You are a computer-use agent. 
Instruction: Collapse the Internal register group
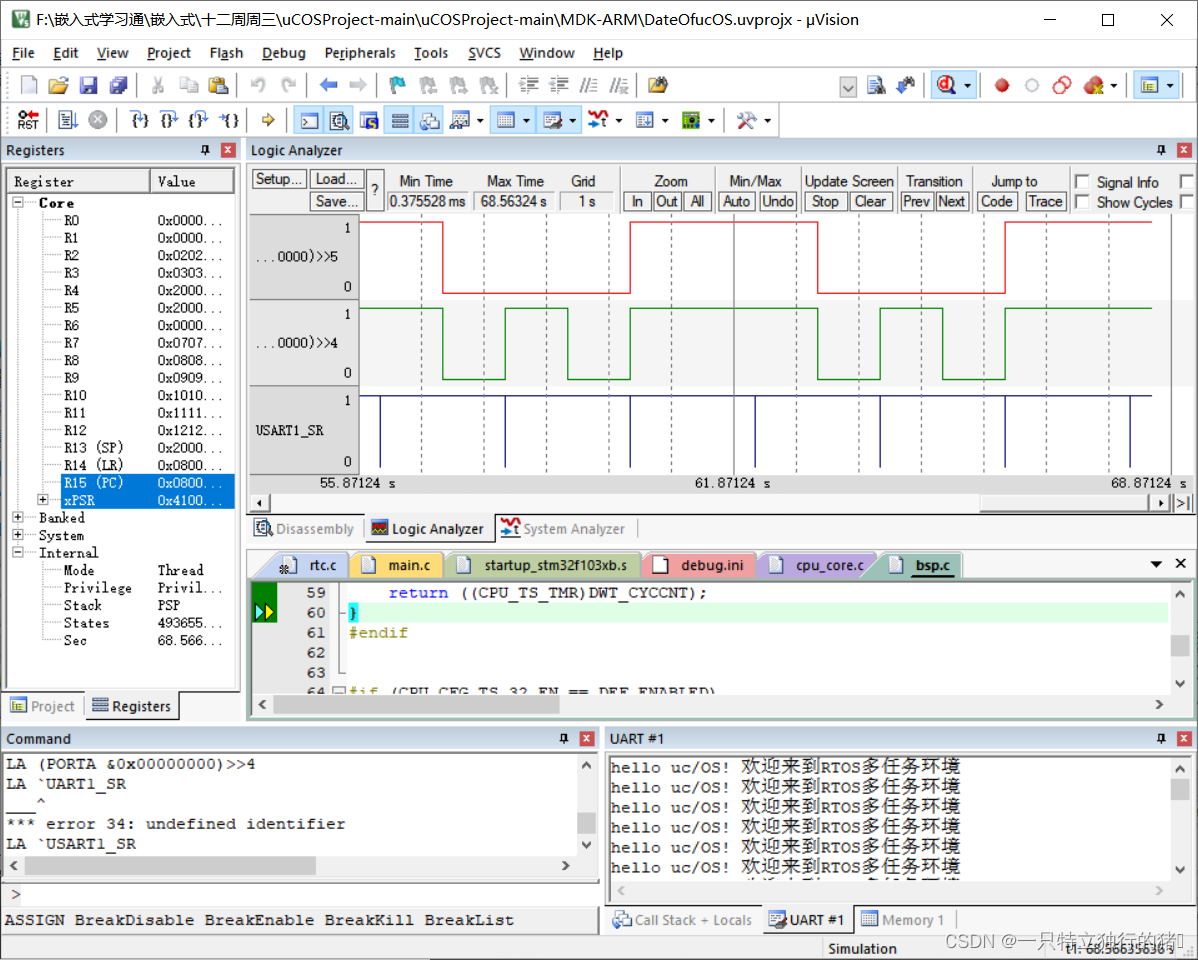tap(18, 553)
